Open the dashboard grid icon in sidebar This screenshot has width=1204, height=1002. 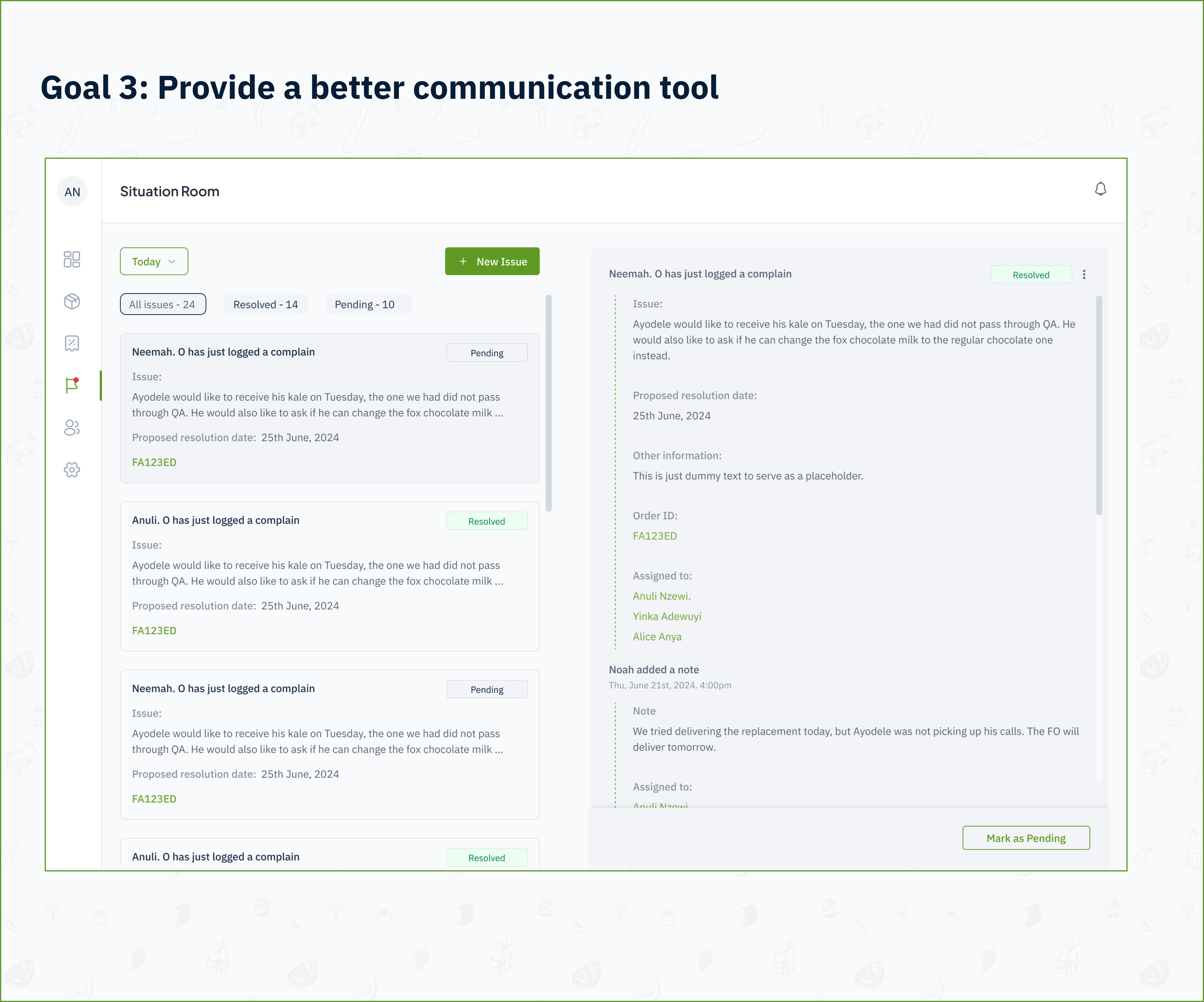(x=72, y=259)
